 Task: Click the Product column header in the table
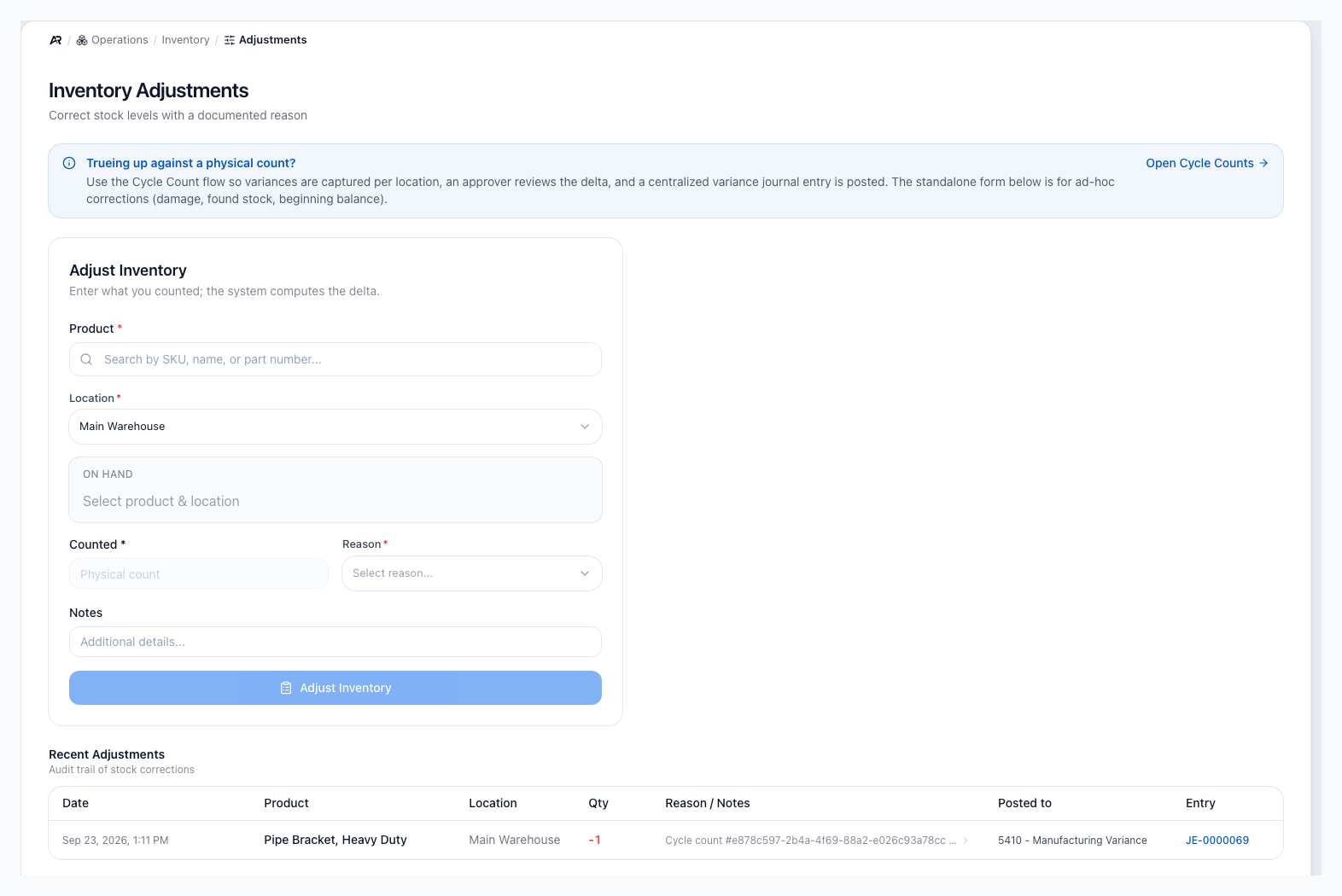pyautogui.click(x=286, y=803)
